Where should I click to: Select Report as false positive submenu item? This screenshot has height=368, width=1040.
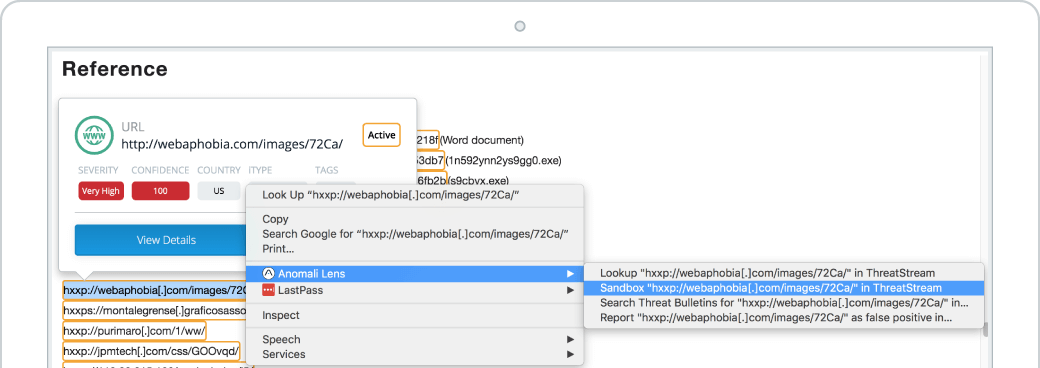(x=784, y=318)
